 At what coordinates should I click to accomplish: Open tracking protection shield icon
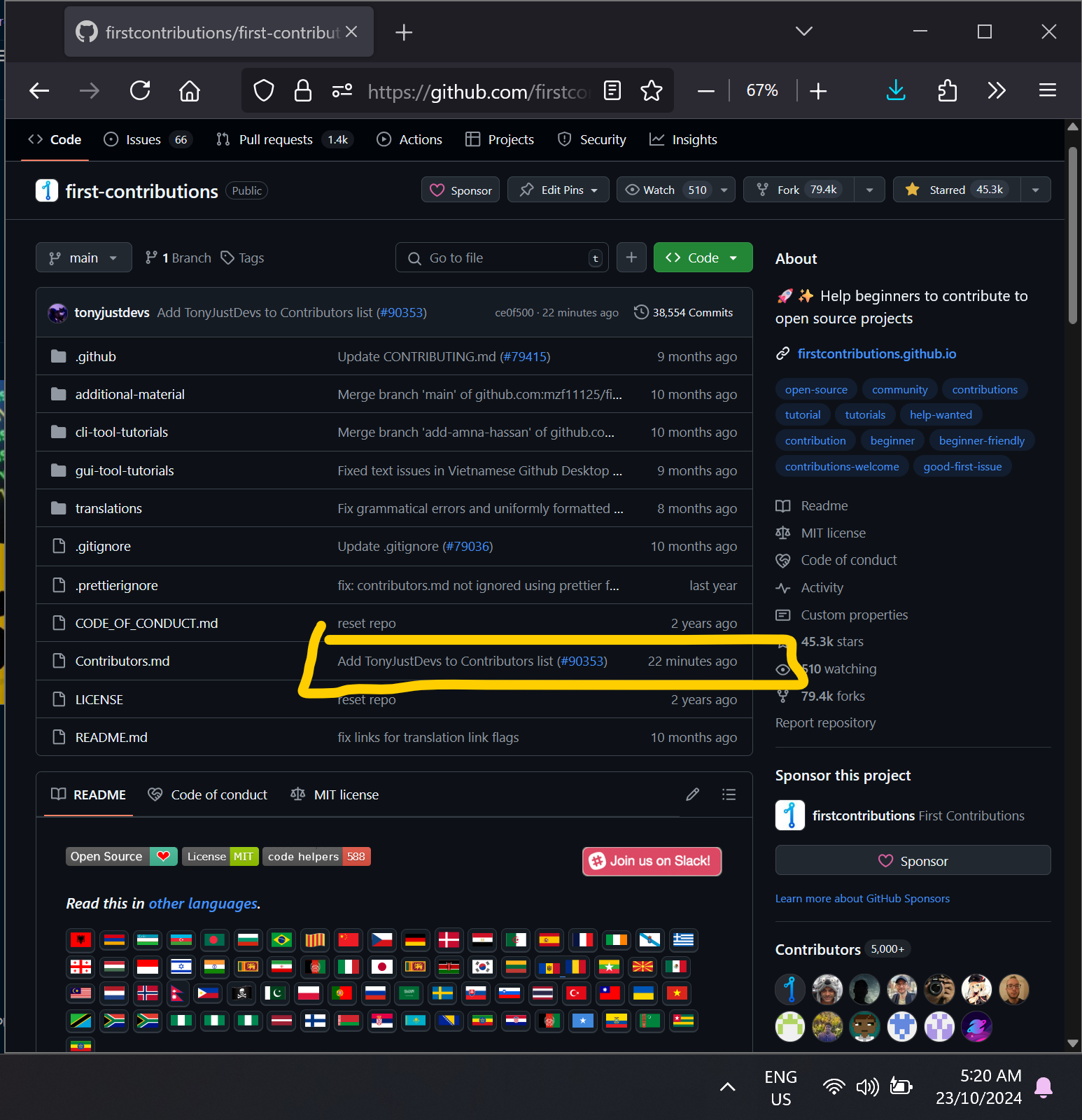[263, 90]
